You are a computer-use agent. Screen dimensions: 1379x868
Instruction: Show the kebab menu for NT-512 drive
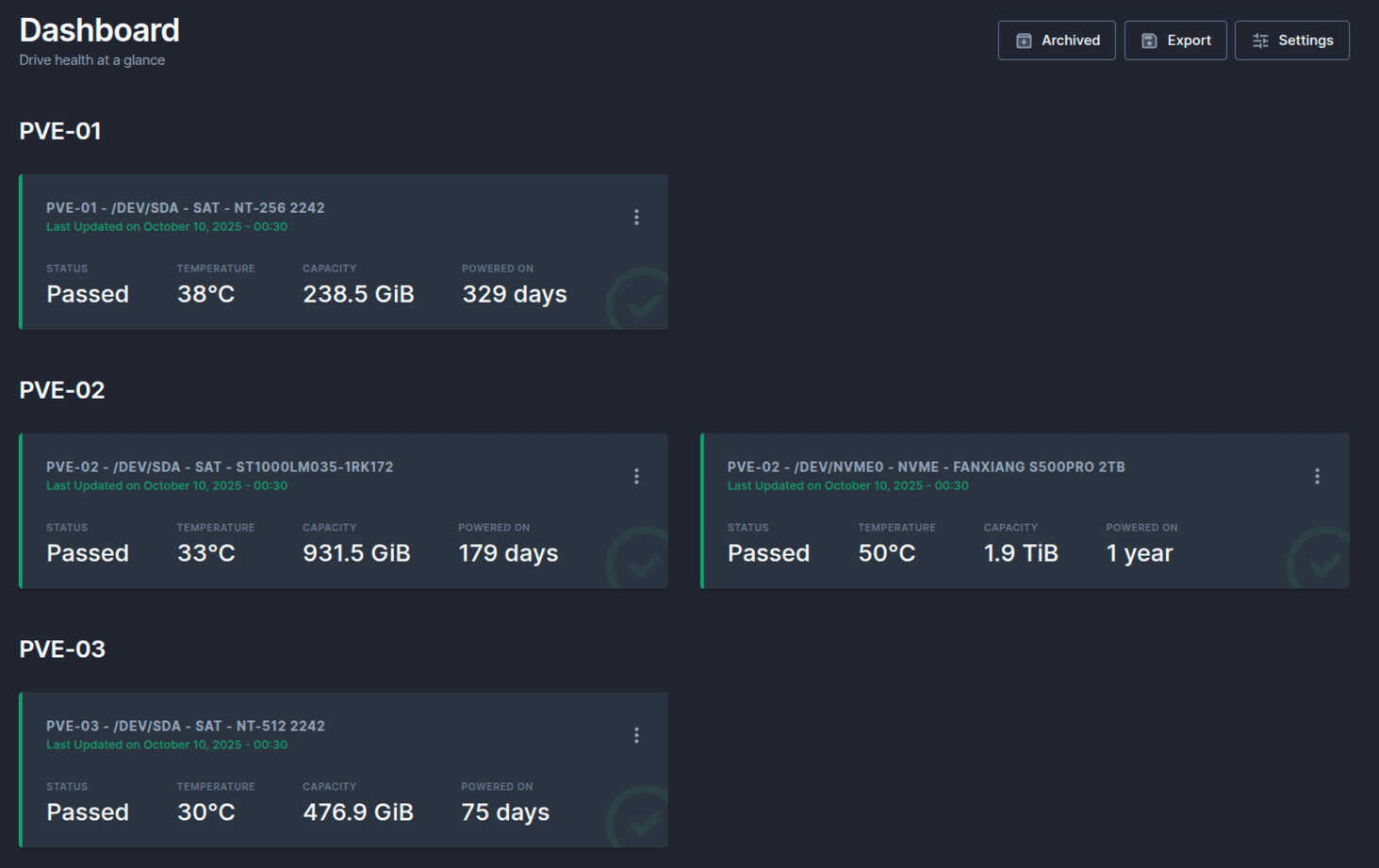[636, 736]
